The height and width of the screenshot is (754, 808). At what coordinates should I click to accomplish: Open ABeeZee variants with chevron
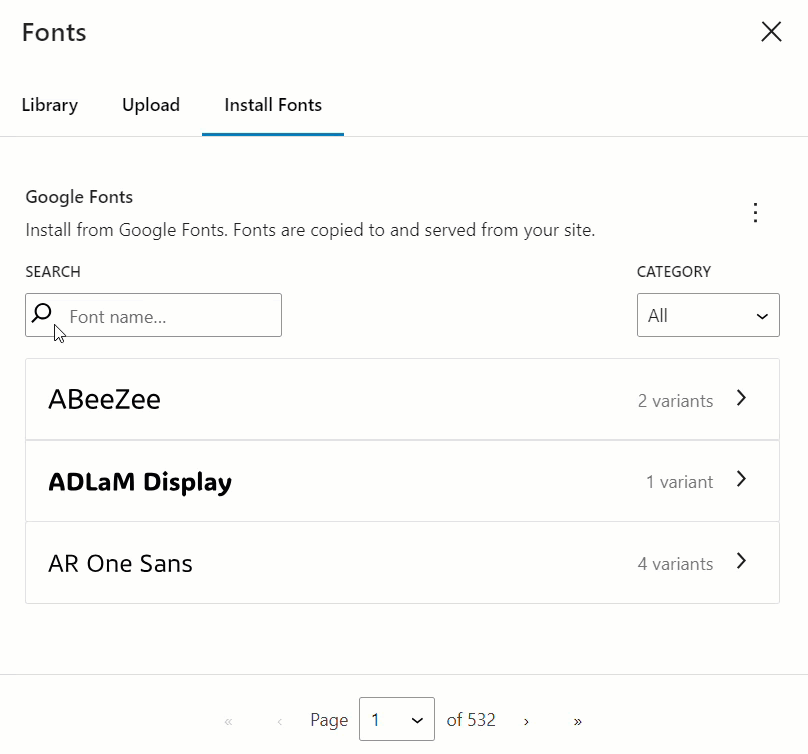(741, 398)
